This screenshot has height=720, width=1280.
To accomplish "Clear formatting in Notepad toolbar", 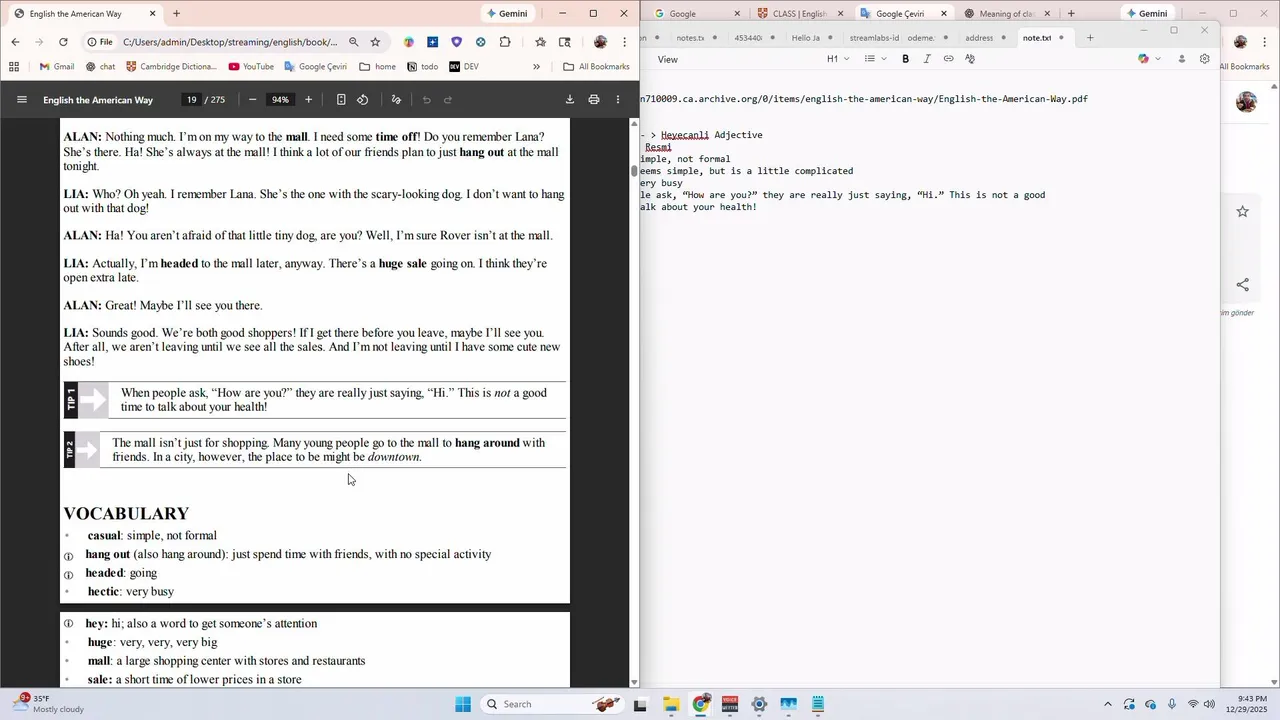I will click(x=970, y=59).
